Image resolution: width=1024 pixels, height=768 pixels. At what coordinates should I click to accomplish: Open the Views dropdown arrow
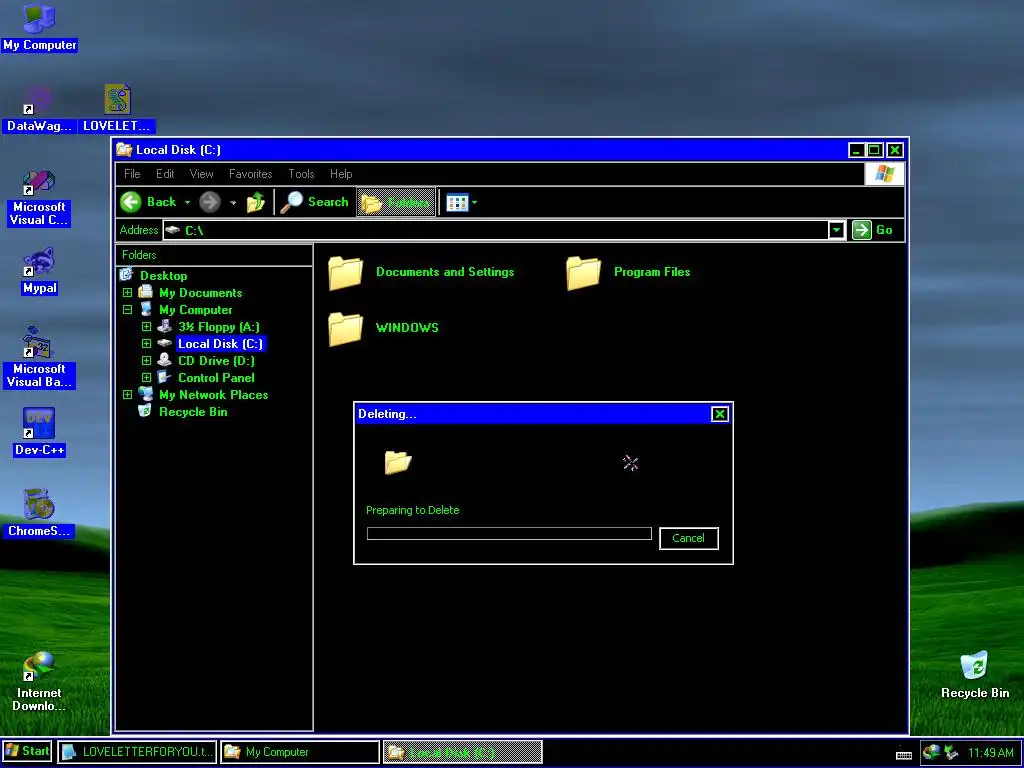click(x=474, y=202)
